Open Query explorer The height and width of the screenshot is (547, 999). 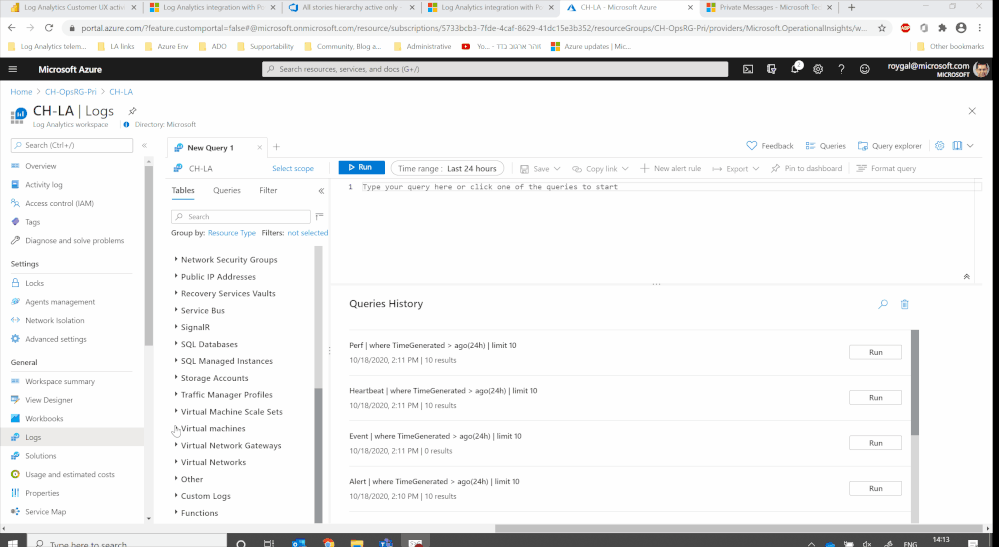point(889,146)
